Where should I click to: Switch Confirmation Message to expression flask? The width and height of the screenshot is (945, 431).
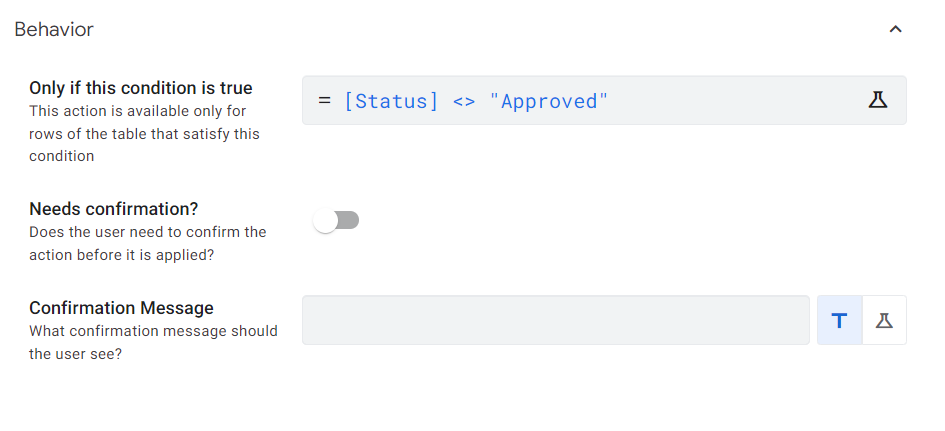pyautogui.click(x=884, y=320)
